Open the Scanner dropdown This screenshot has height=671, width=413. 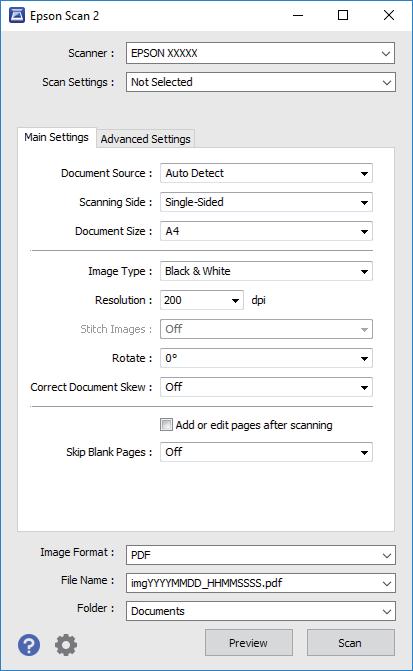(x=260, y=53)
